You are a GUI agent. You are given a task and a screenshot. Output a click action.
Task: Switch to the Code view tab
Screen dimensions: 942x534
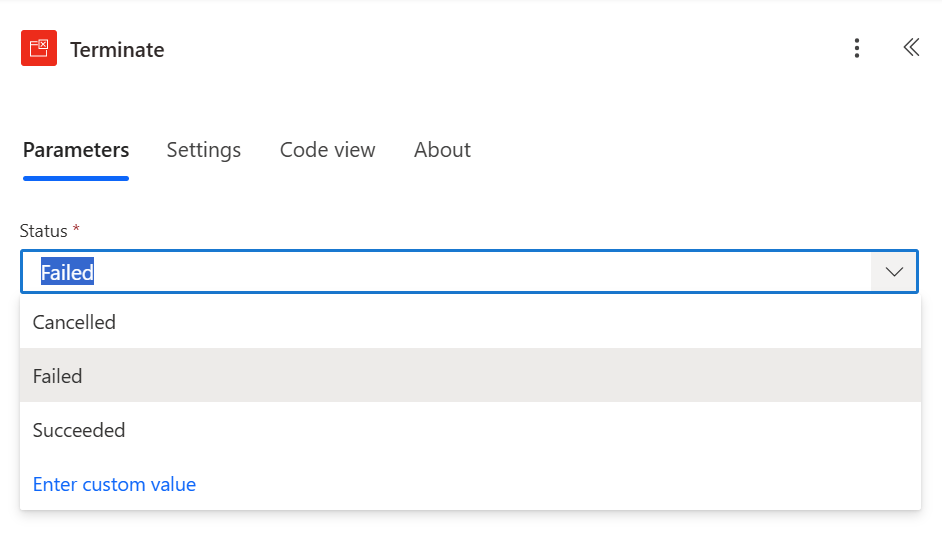click(x=327, y=150)
